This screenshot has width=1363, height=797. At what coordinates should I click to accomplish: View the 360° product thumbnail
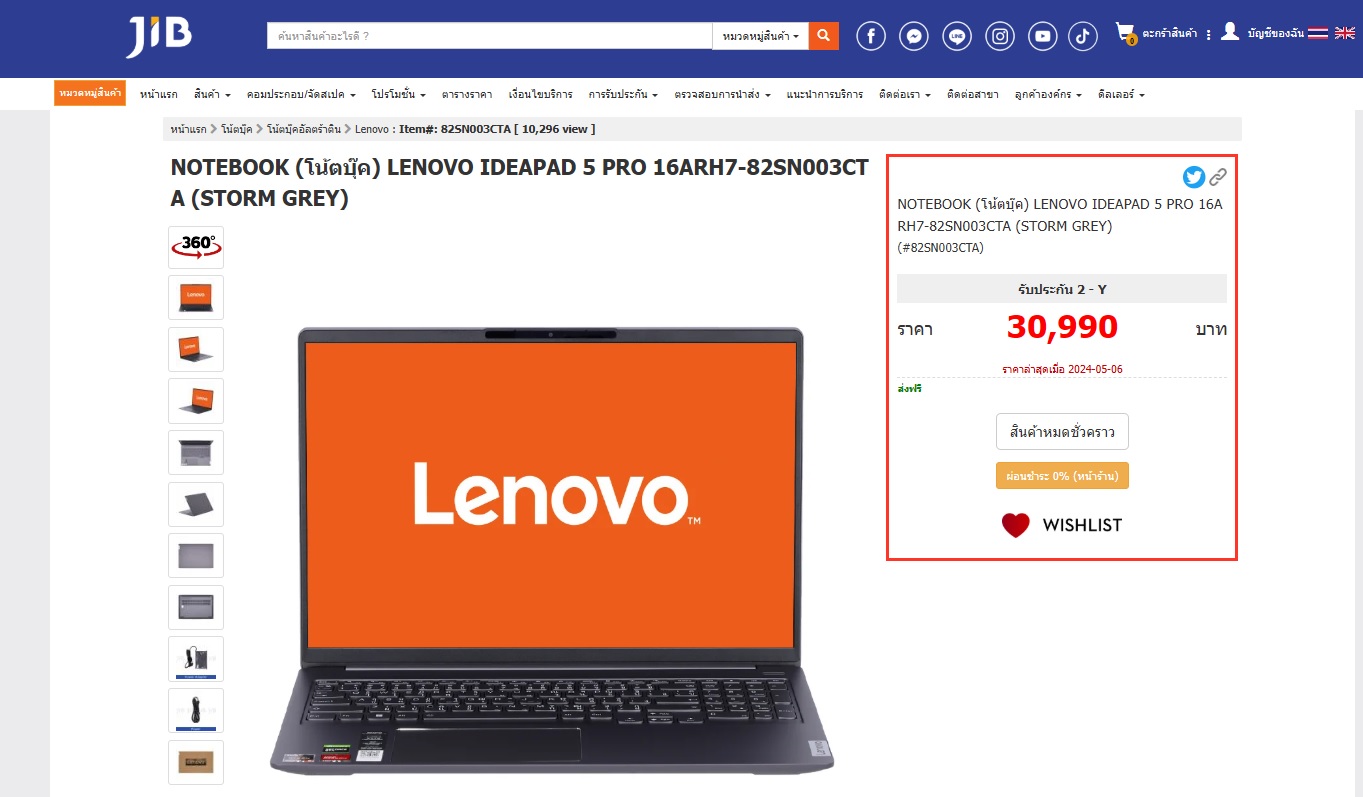point(196,246)
